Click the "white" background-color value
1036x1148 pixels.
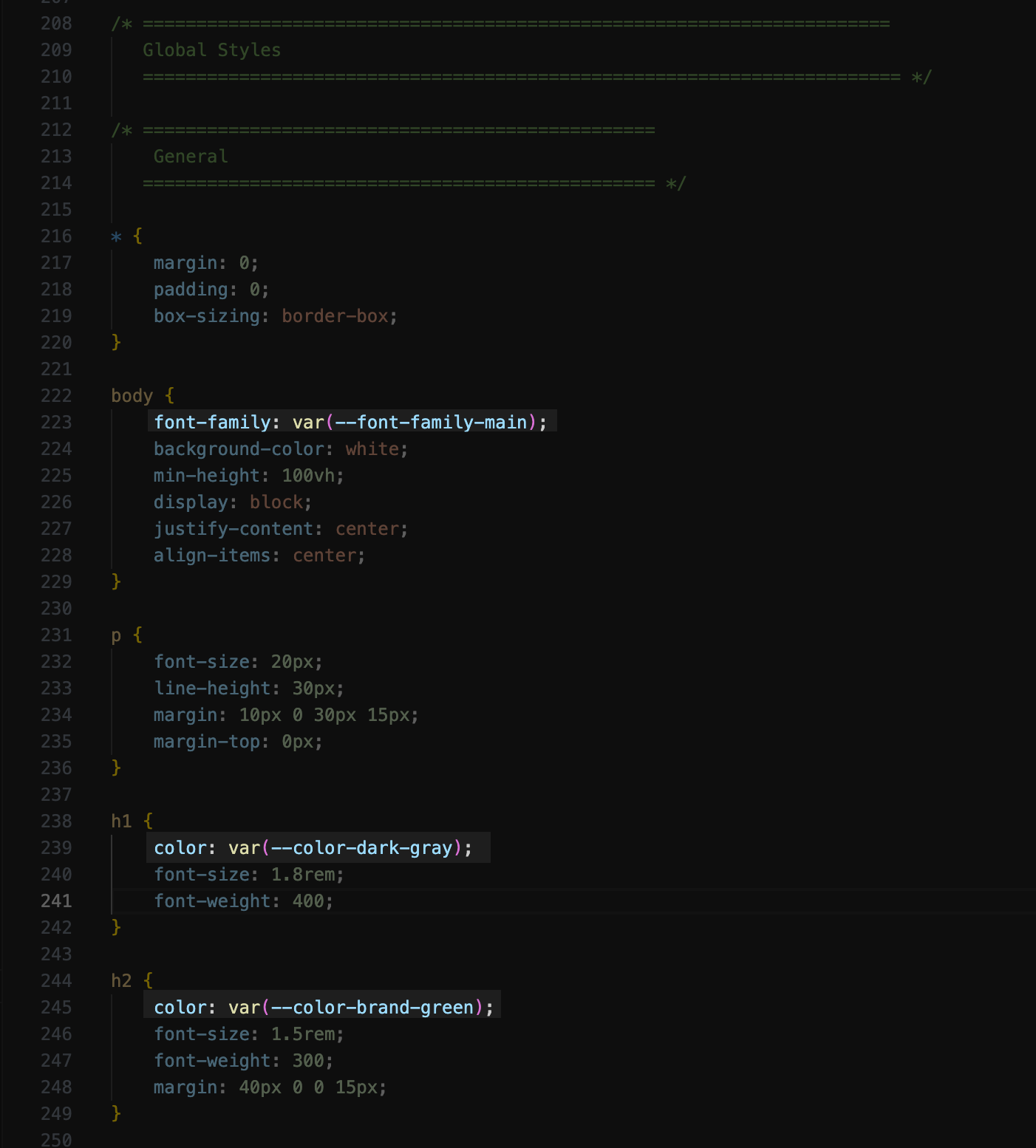(372, 449)
